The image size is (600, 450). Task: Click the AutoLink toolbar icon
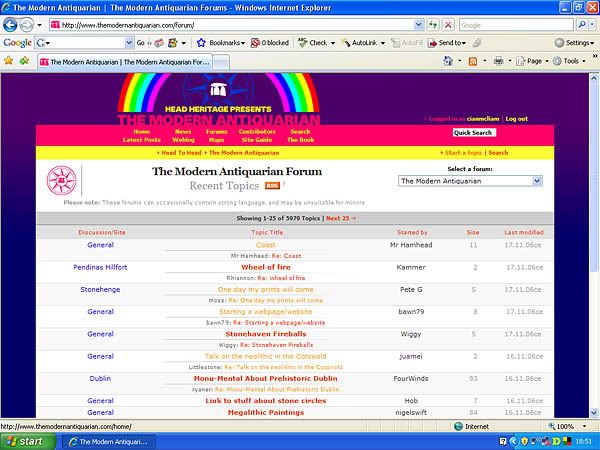click(x=346, y=43)
